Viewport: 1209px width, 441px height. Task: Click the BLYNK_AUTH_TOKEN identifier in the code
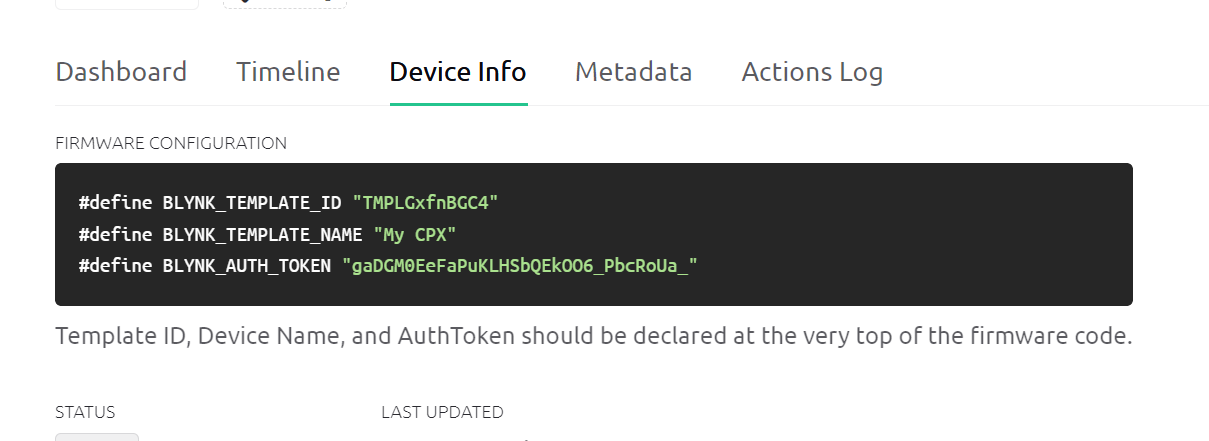pos(247,266)
